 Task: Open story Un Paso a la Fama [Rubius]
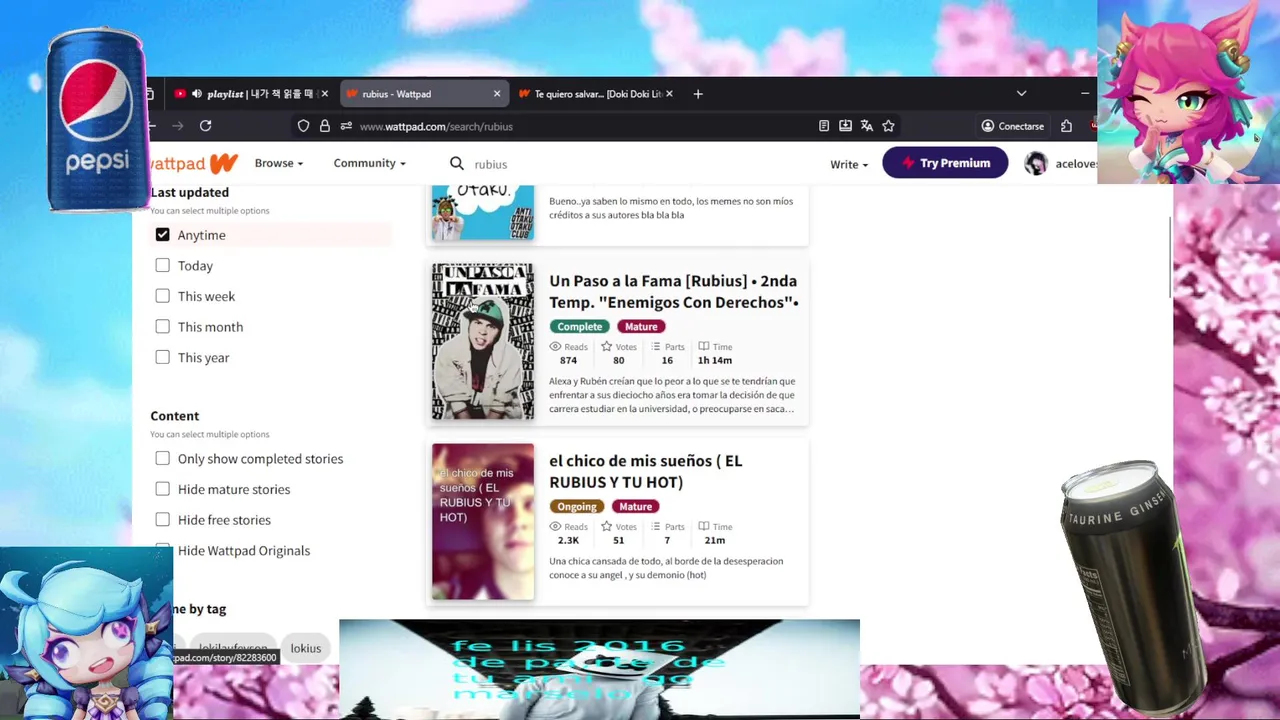pyautogui.click(x=673, y=292)
